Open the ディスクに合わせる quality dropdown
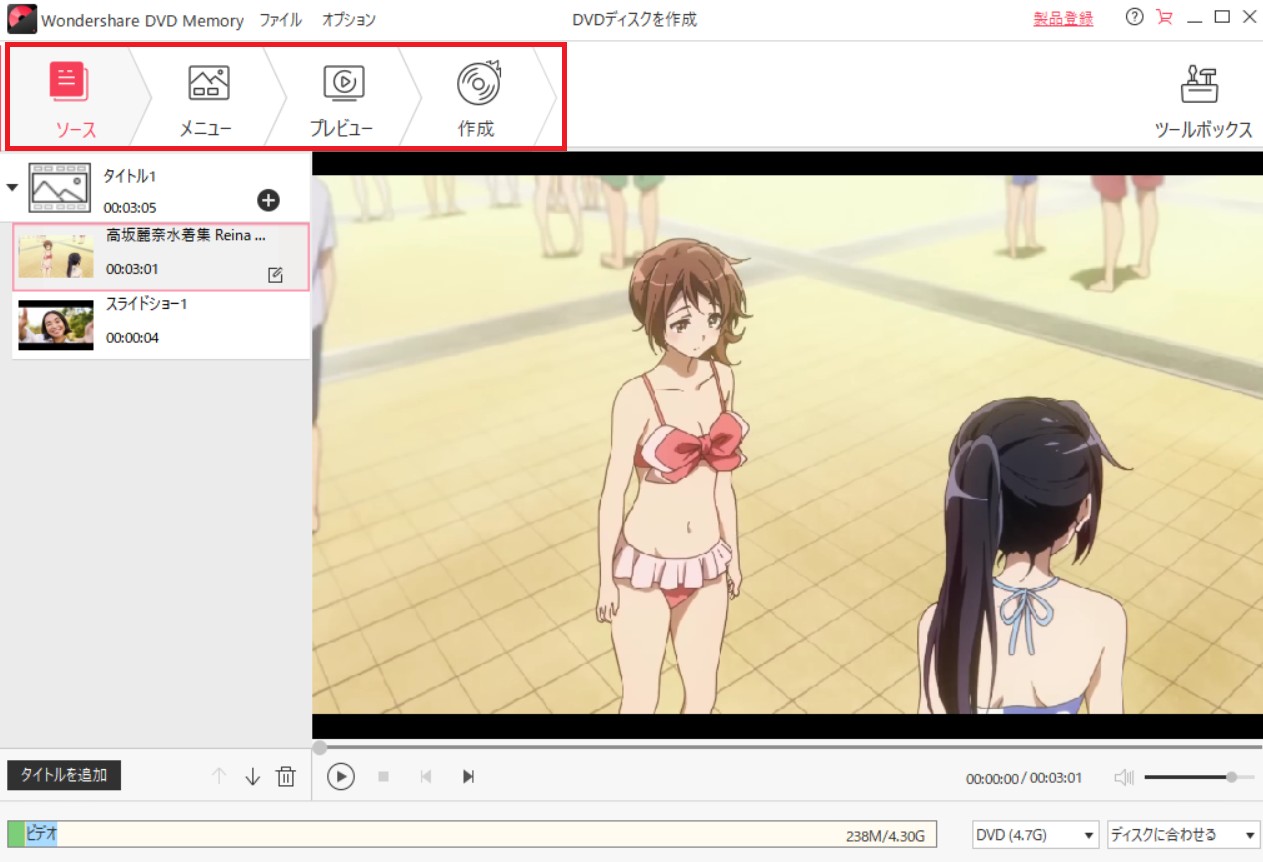1263x862 pixels. pyautogui.click(x=1183, y=835)
